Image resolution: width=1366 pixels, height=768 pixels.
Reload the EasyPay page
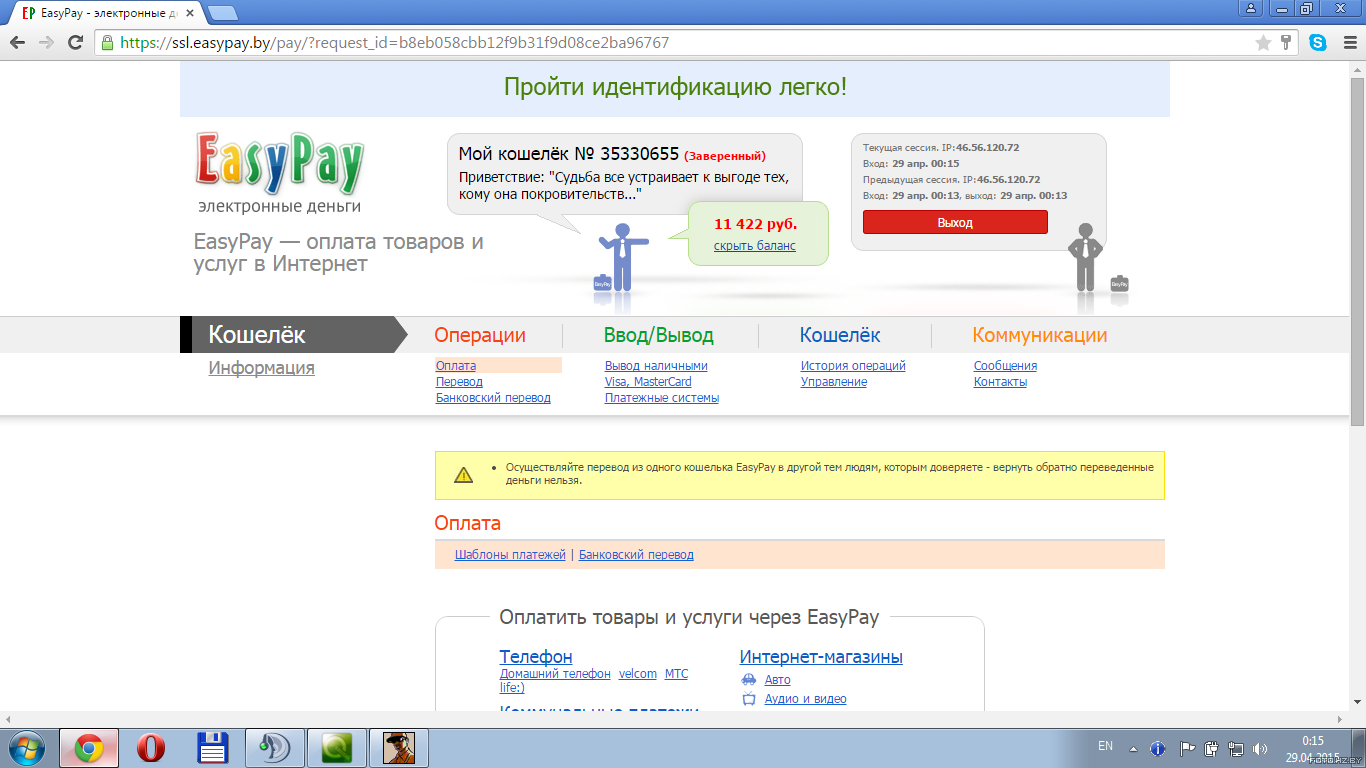[x=75, y=43]
